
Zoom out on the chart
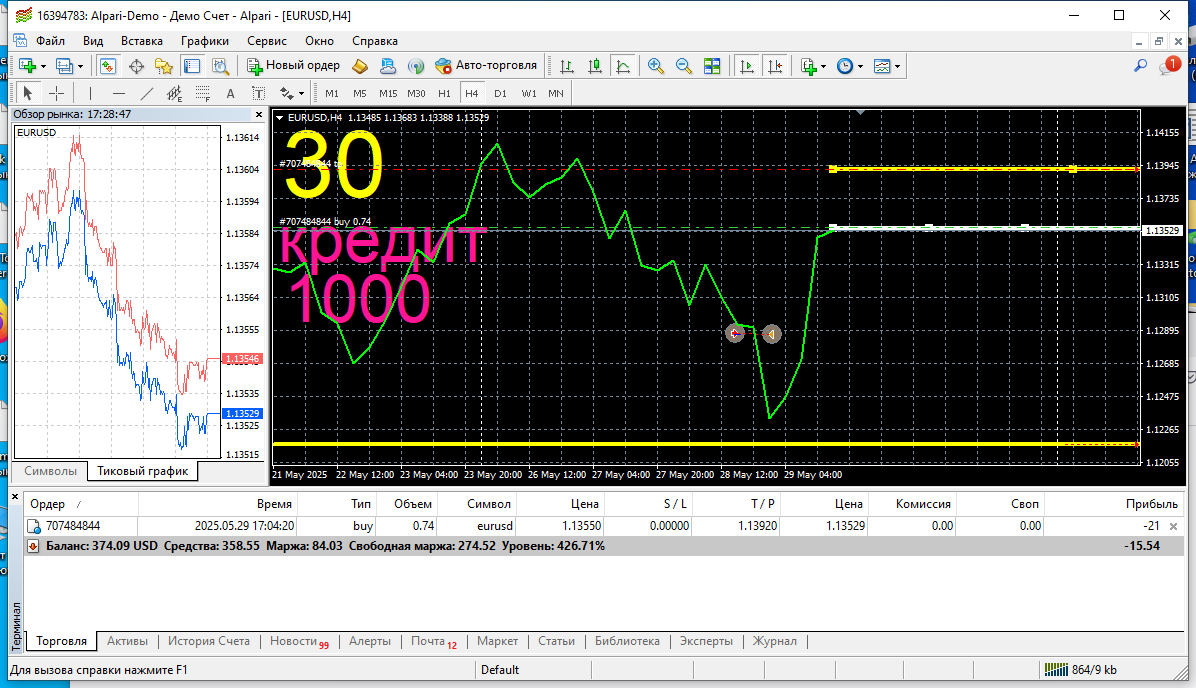(x=683, y=66)
